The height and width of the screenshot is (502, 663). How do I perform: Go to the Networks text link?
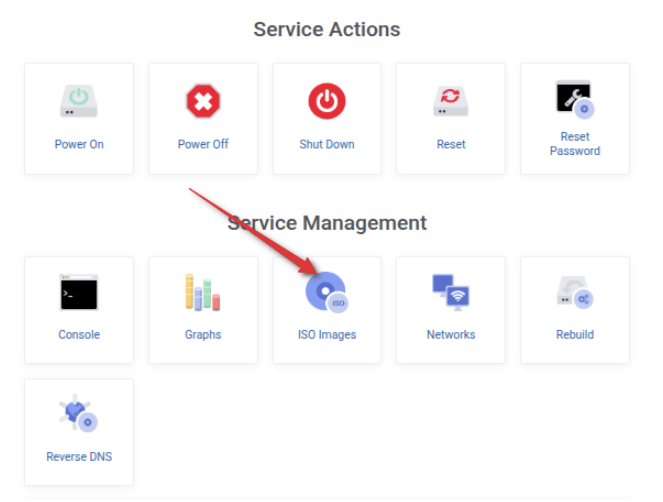(451, 335)
